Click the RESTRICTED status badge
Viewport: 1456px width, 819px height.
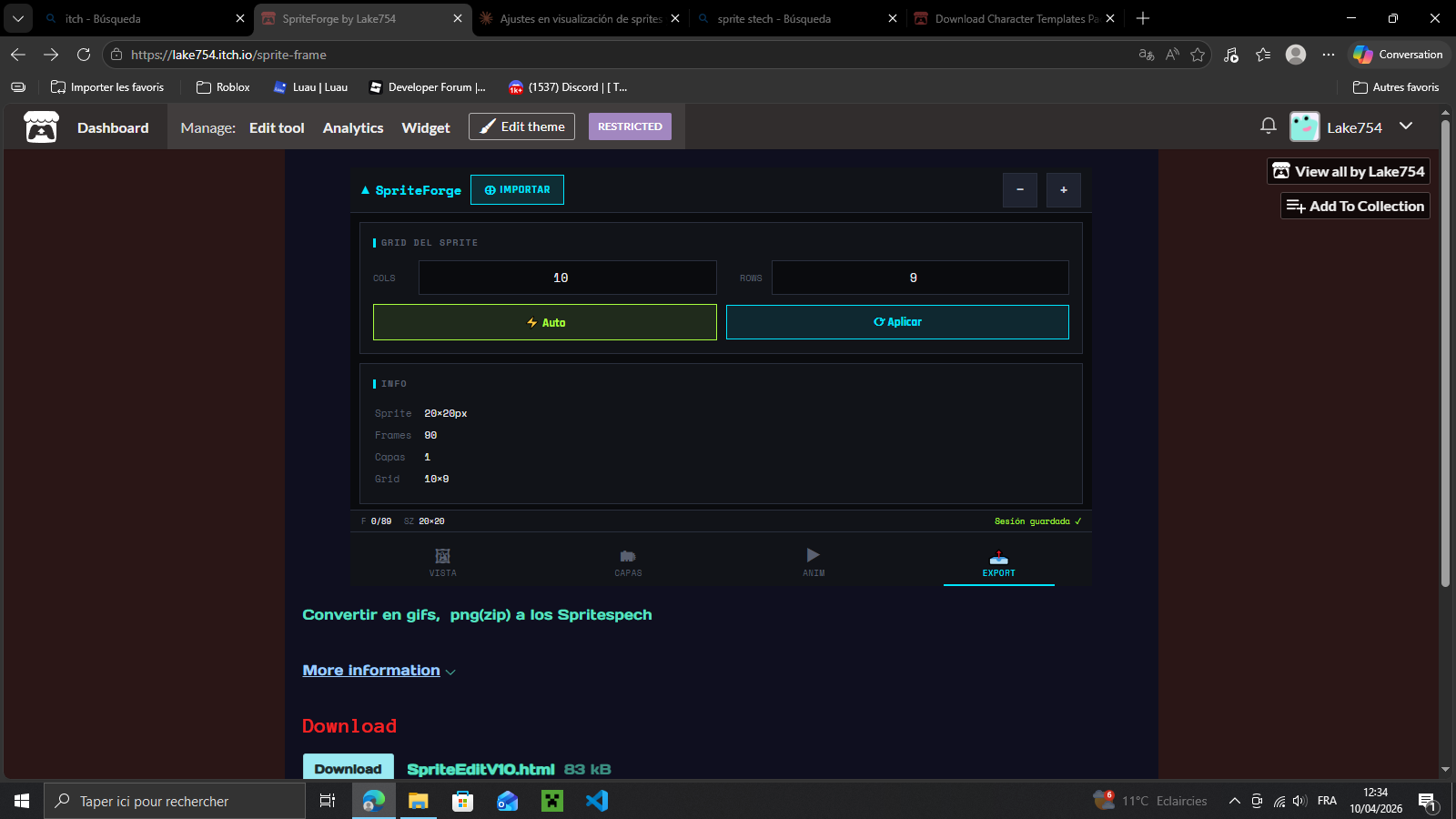(630, 126)
